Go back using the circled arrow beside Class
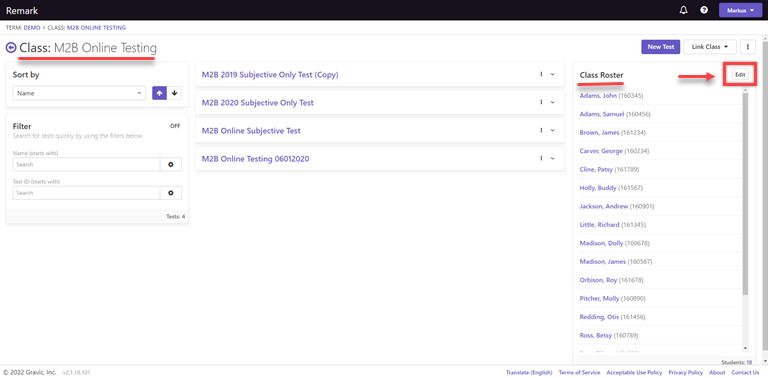Screen dimensions: 768x378 coord(11,47)
